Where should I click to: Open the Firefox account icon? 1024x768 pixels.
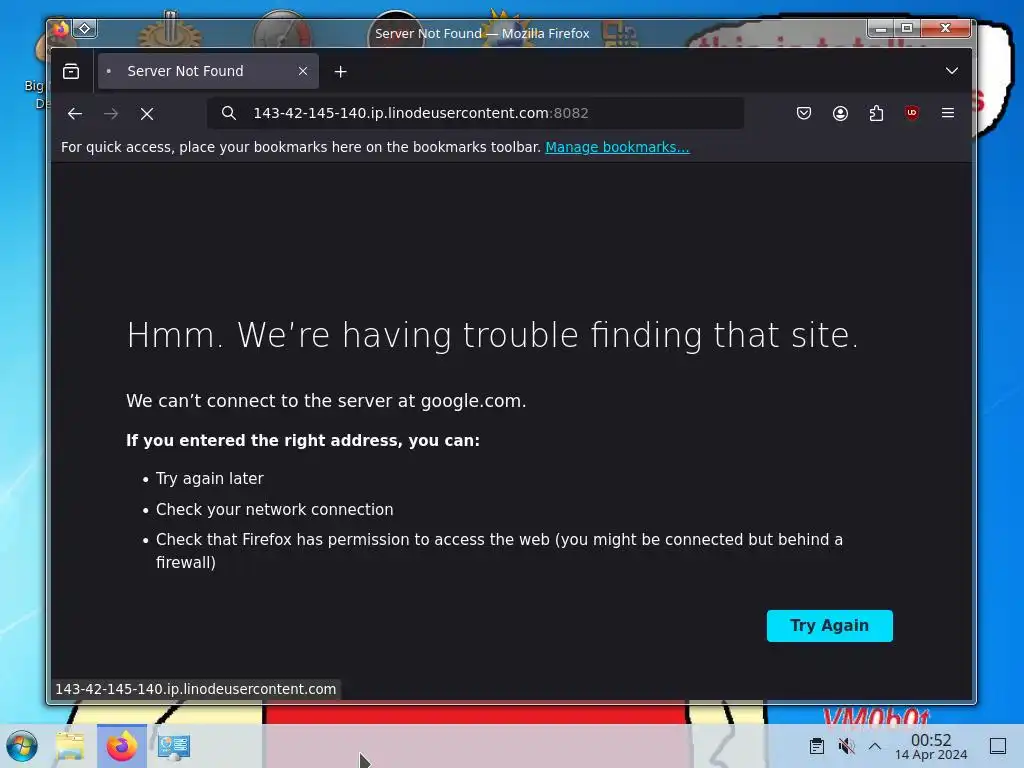coord(840,113)
